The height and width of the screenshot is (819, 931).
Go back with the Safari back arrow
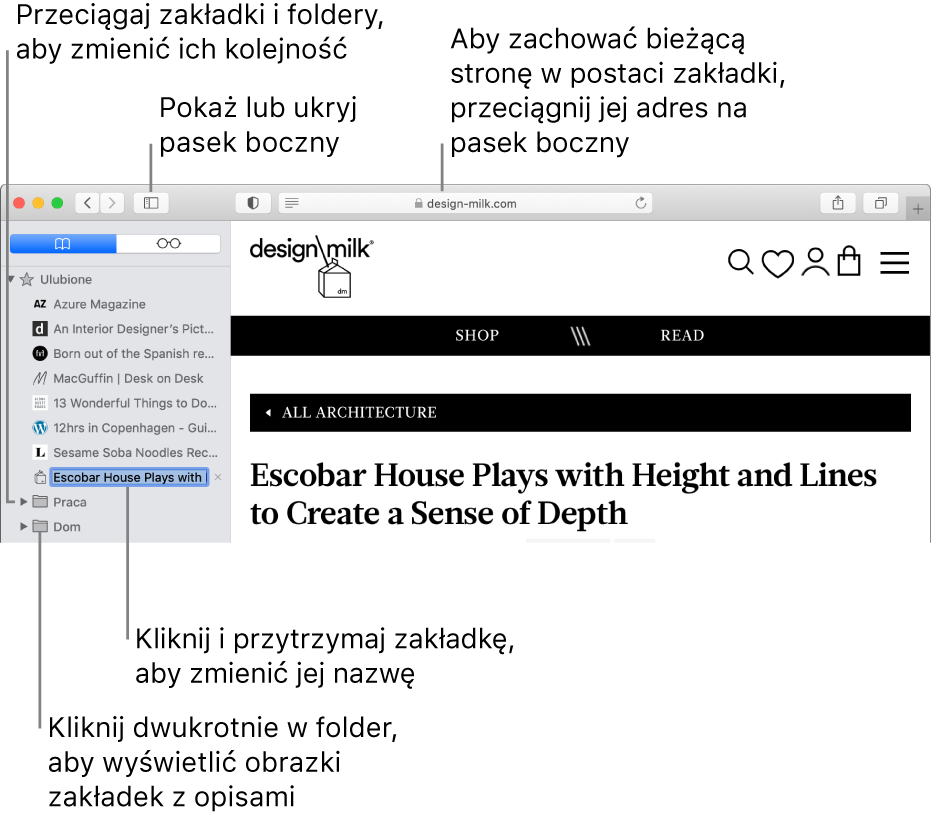(87, 203)
